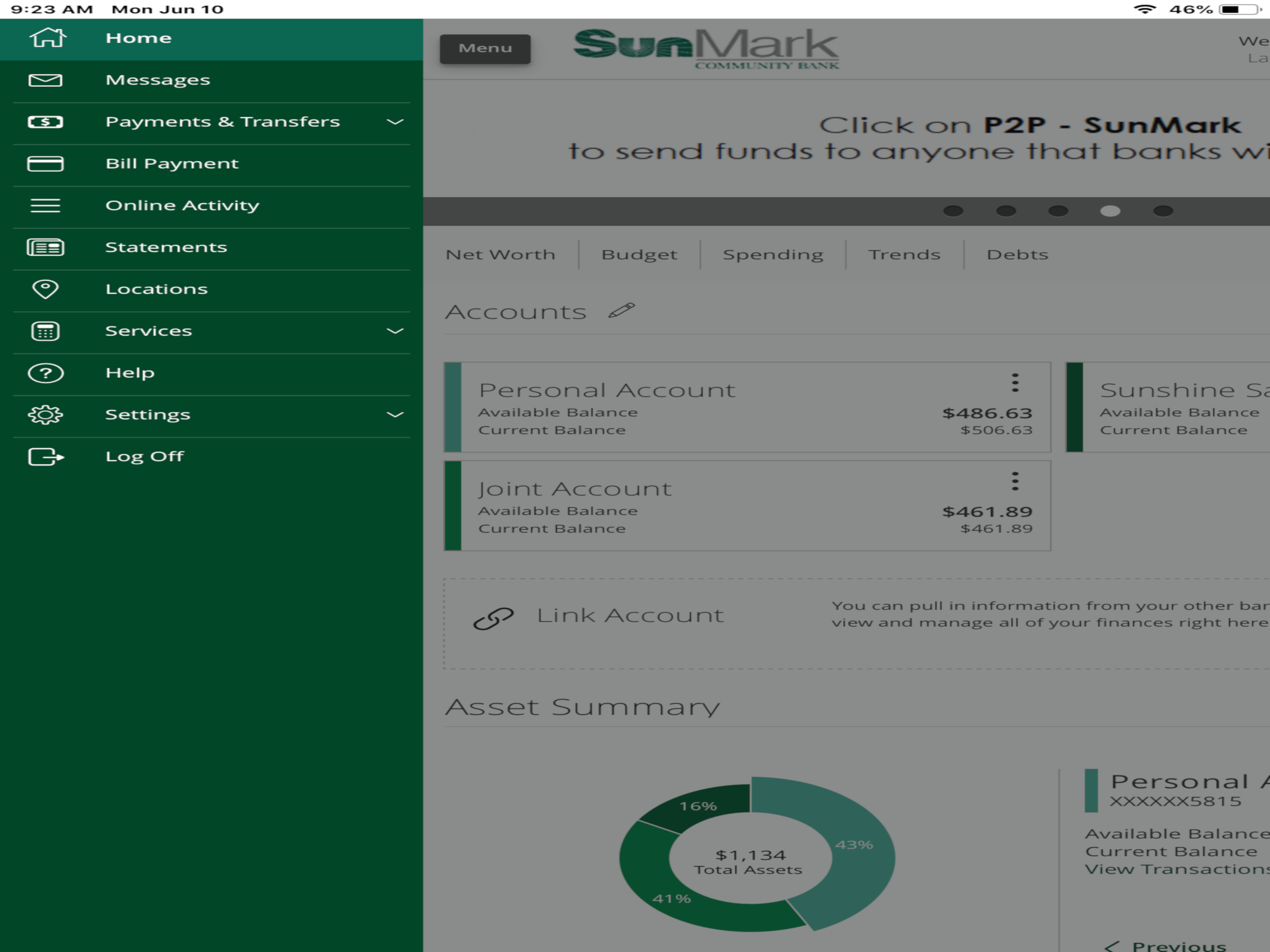
Task: Switch to the Debts tab
Action: pyautogui.click(x=1018, y=254)
